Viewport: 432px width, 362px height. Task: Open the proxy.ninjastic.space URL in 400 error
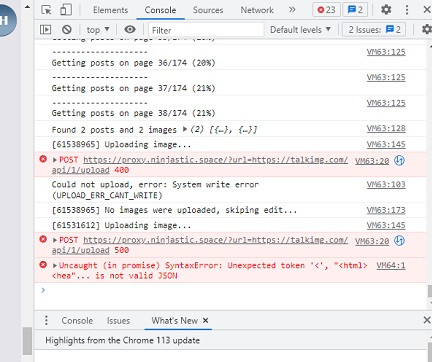point(215,160)
